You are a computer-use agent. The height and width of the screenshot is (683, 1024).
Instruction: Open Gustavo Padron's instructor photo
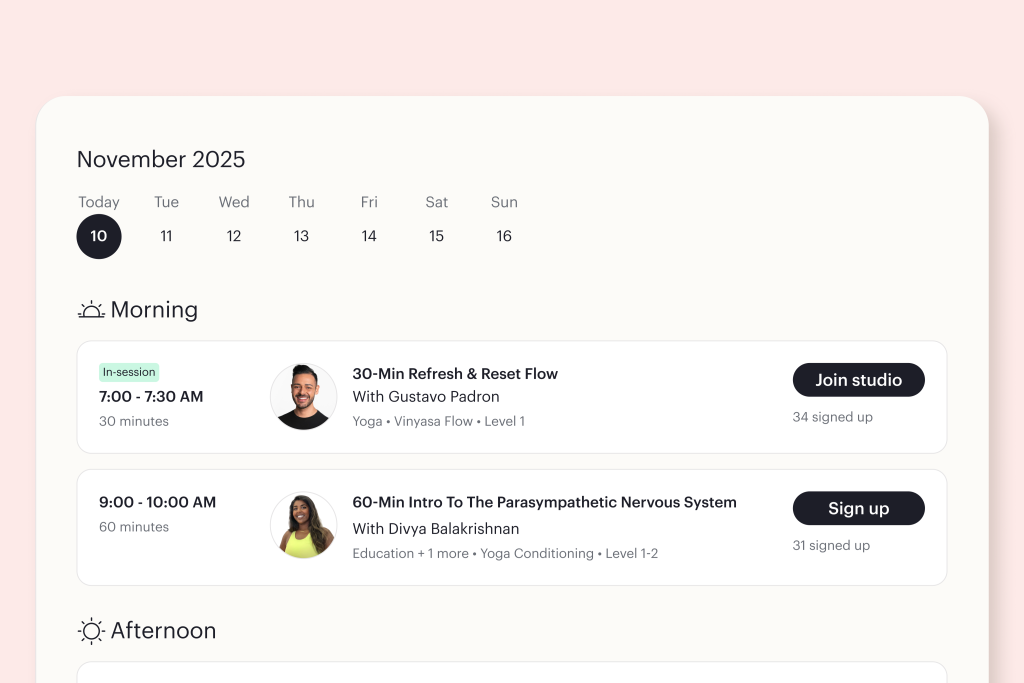pos(303,397)
